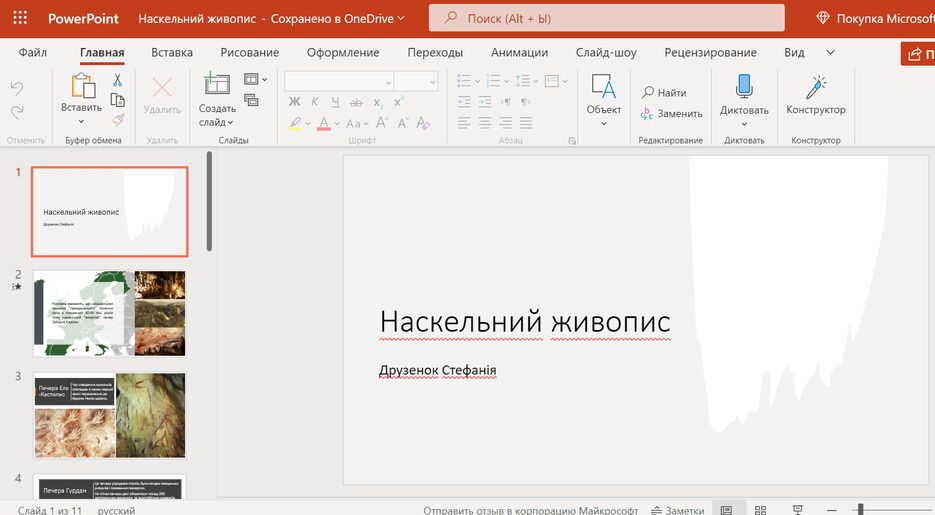Click Заменить (Replace) button
The height and width of the screenshot is (515, 935).
tap(671, 114)
